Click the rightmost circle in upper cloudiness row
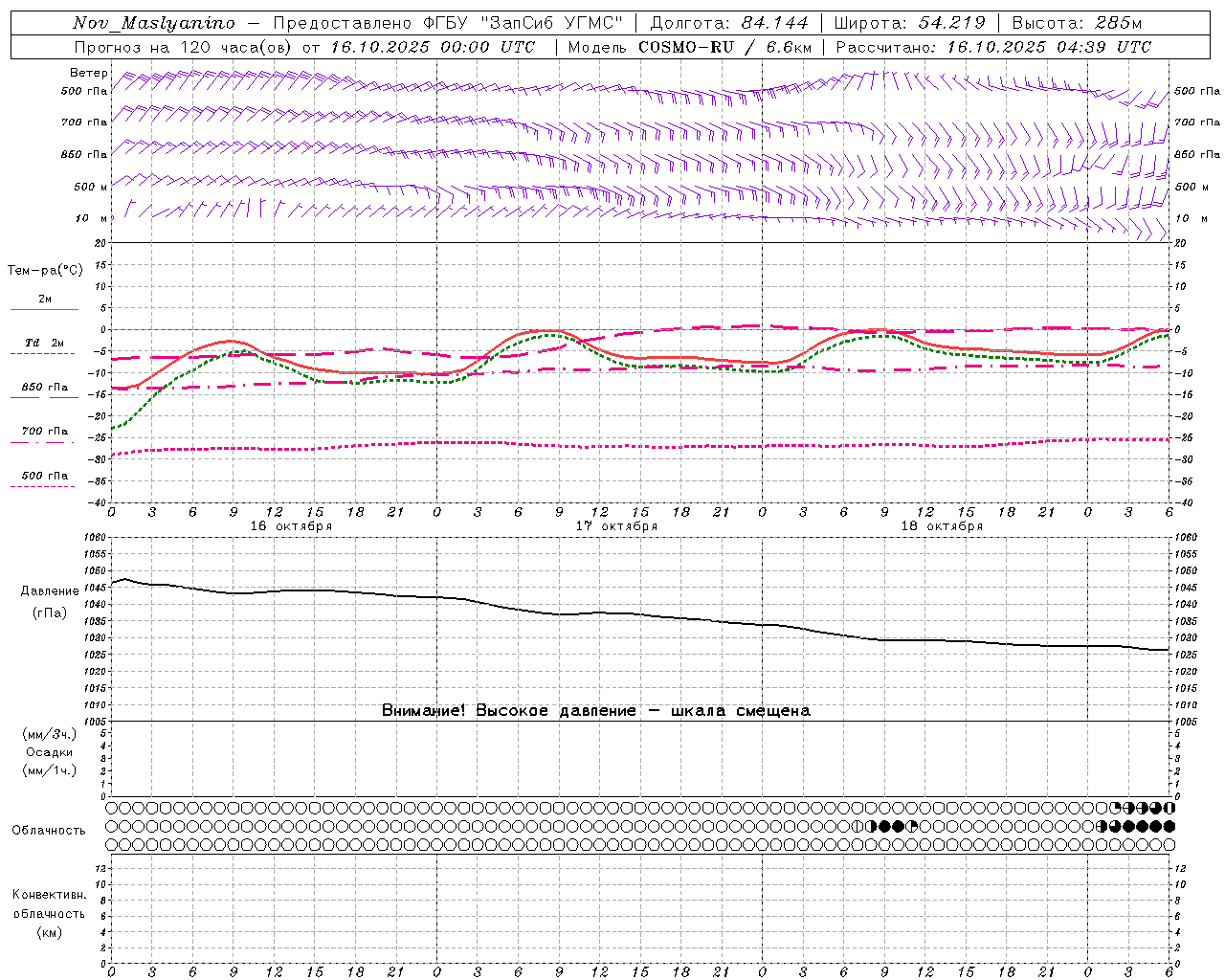Screen dimensions: 1225x980 click(x=1169, y=807)
